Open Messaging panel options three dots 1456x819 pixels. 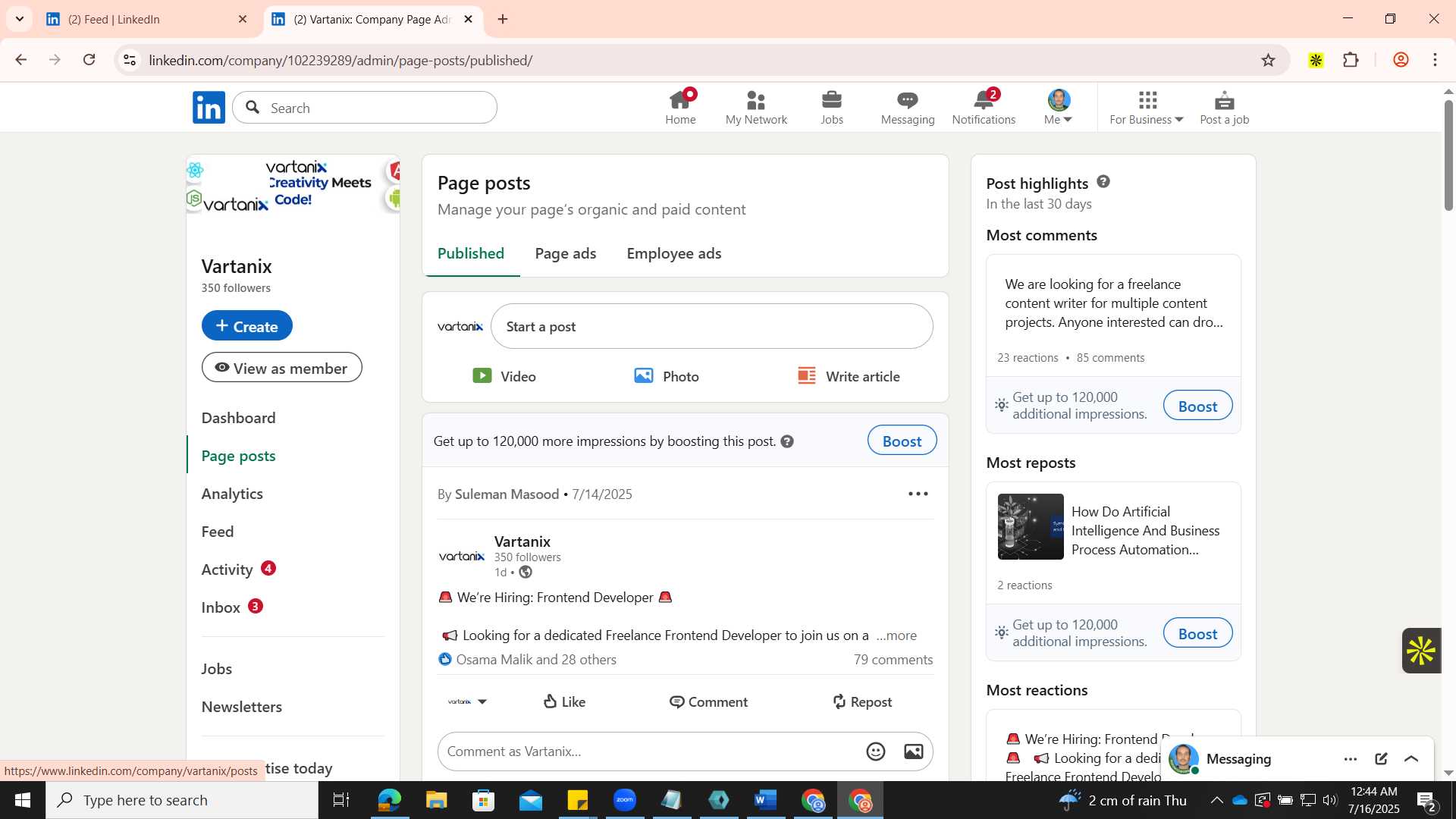click(x=1351, y=759)
